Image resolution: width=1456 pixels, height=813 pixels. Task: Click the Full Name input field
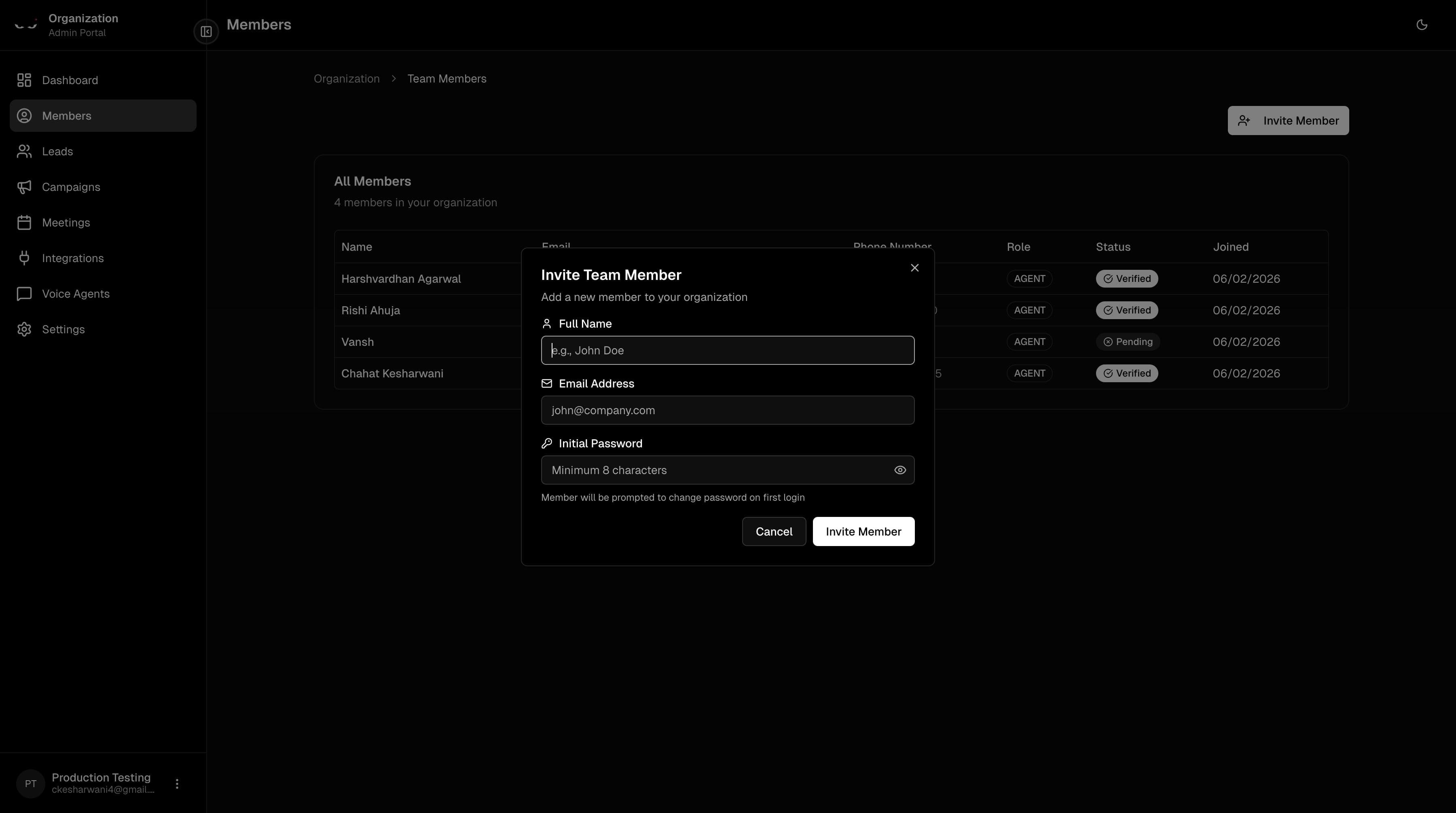(x=728, y=350)
